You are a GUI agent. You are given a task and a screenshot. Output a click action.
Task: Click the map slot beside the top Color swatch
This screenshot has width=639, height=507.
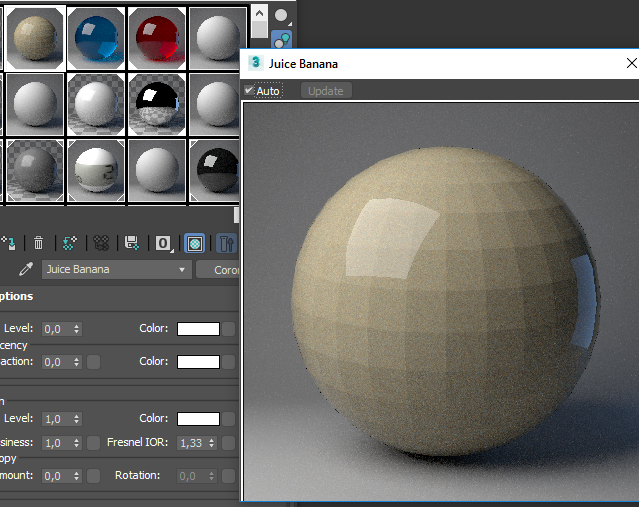coord(229,329)
